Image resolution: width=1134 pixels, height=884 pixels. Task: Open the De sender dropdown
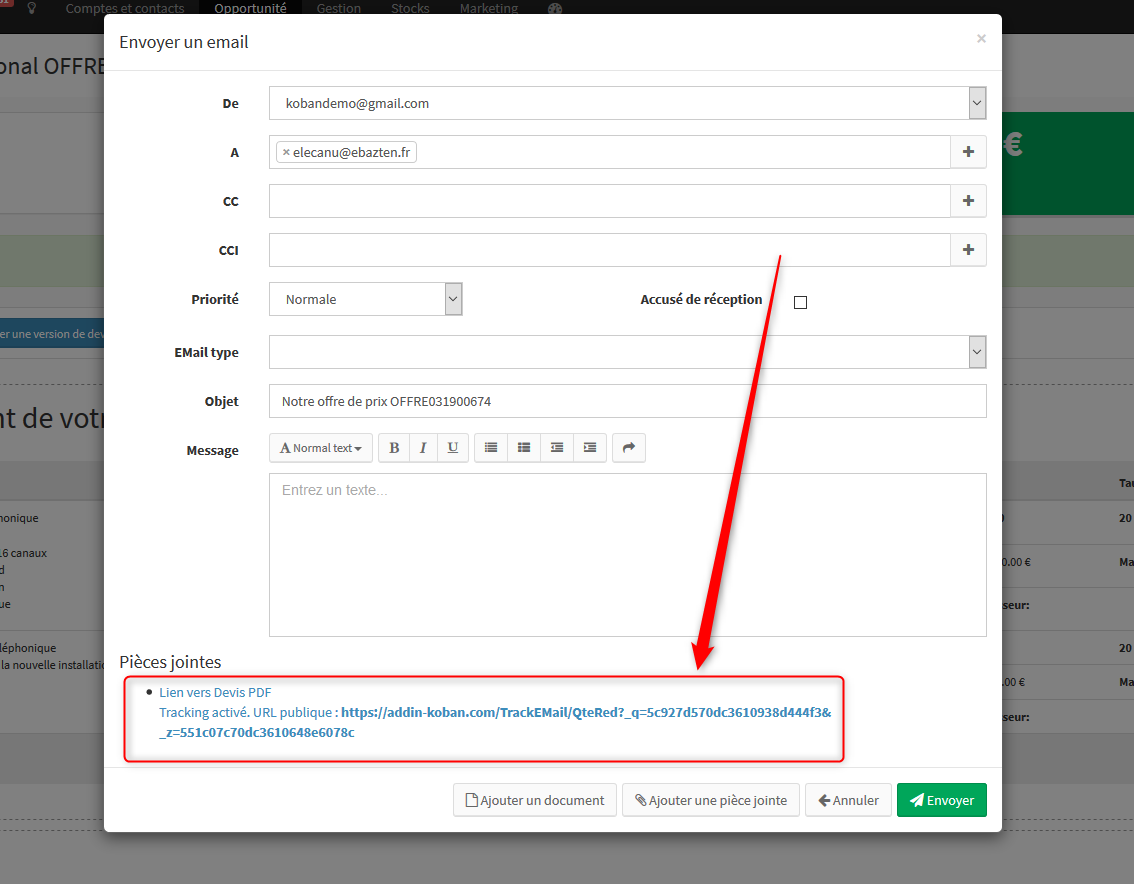977,103
